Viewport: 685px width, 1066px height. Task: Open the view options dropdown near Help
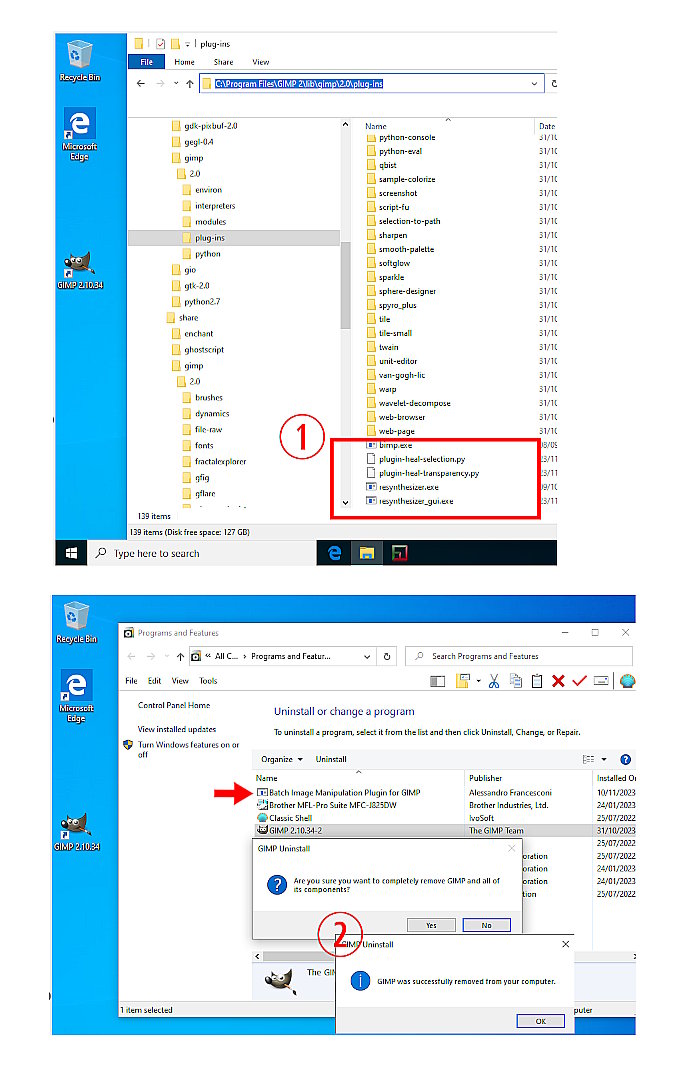(x=603, y=759)
